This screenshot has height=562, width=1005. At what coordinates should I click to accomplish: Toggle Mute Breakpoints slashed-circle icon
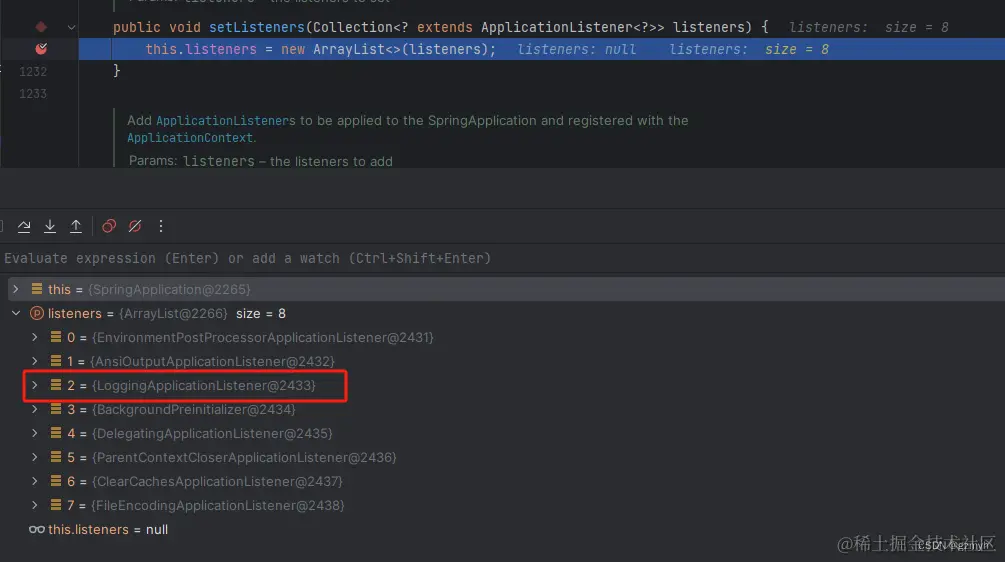click(135, 226)
